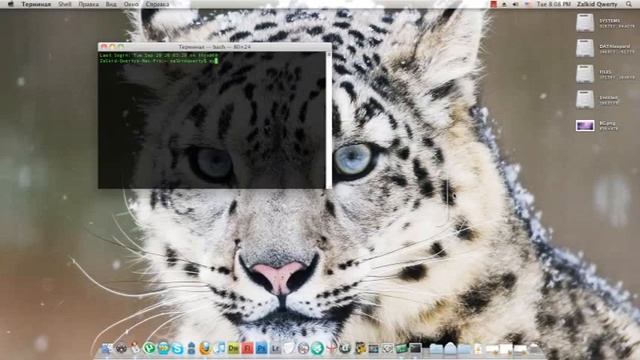Image resolution: width=640 pixels, height=360 pixels.
Task: Click the eject icon in menu bar
Action: pyautogui.click(x=504, y=4)
